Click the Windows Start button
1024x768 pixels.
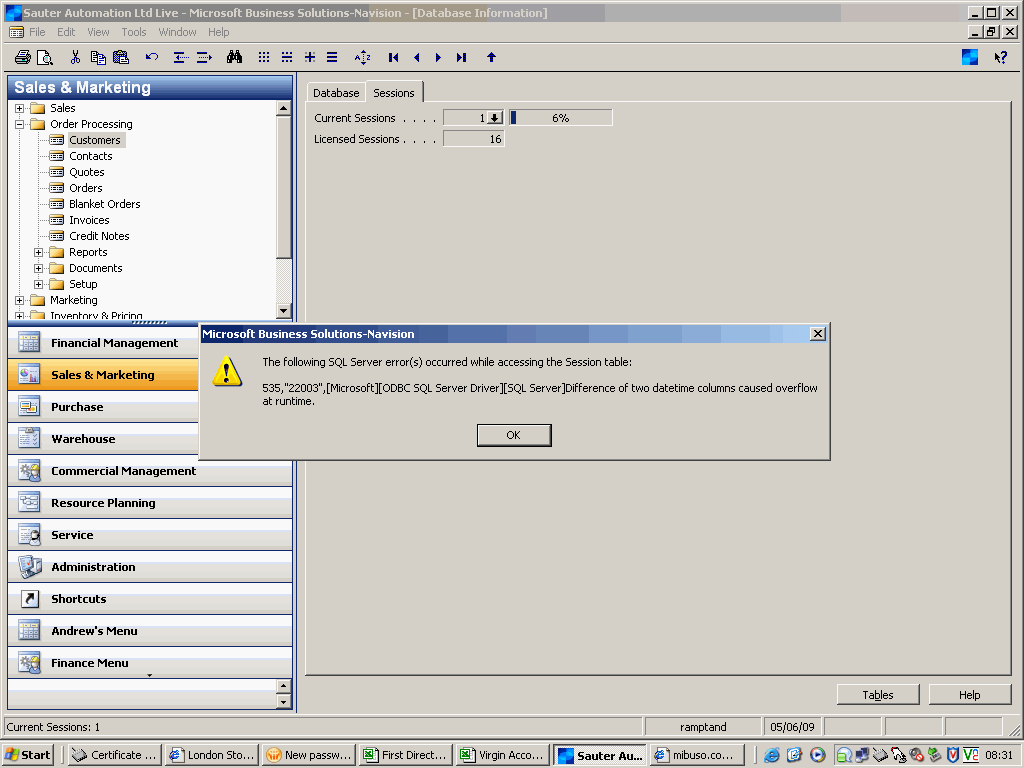pyautogui.click(x=28, y=755)
